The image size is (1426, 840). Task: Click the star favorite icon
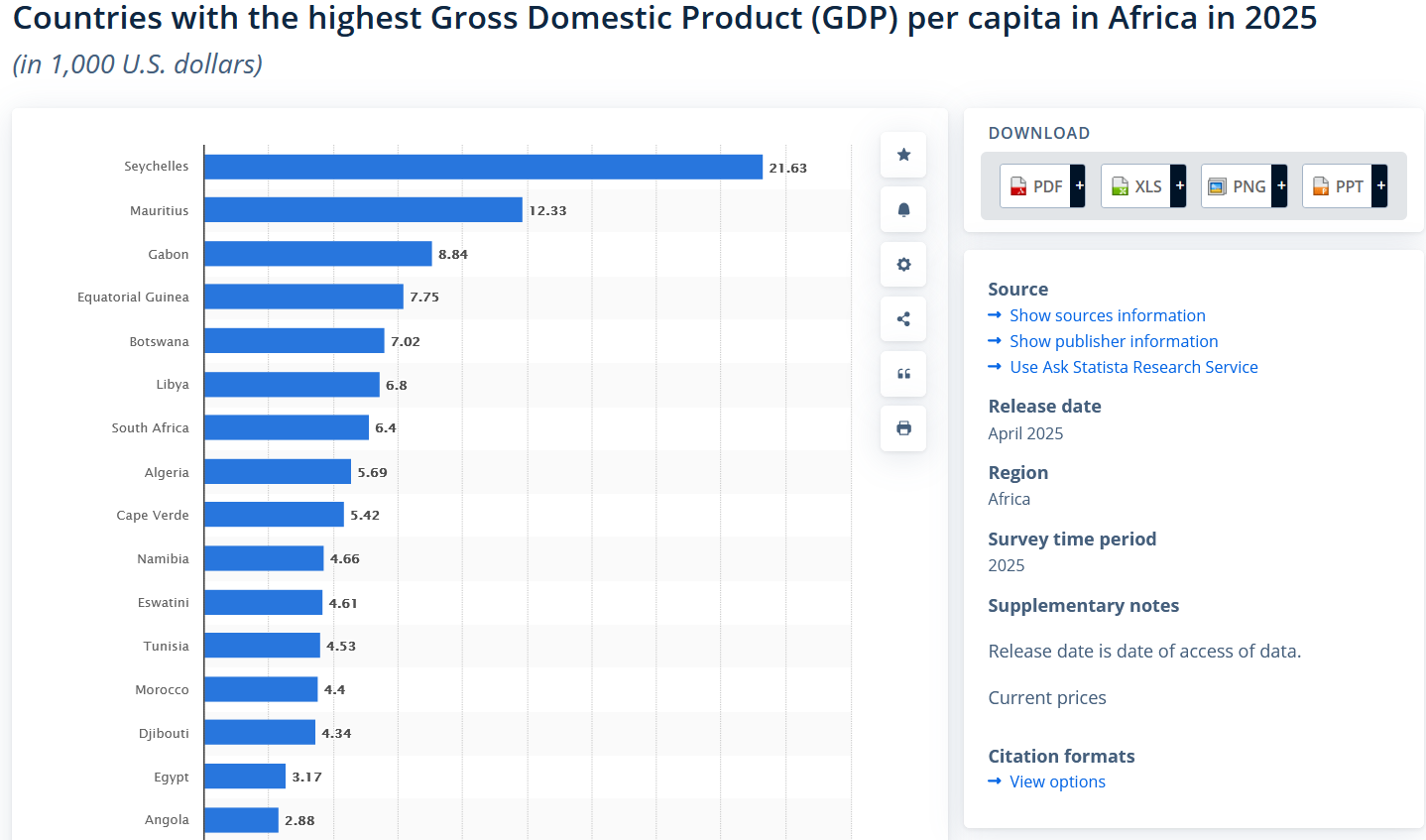coord(903,155)
